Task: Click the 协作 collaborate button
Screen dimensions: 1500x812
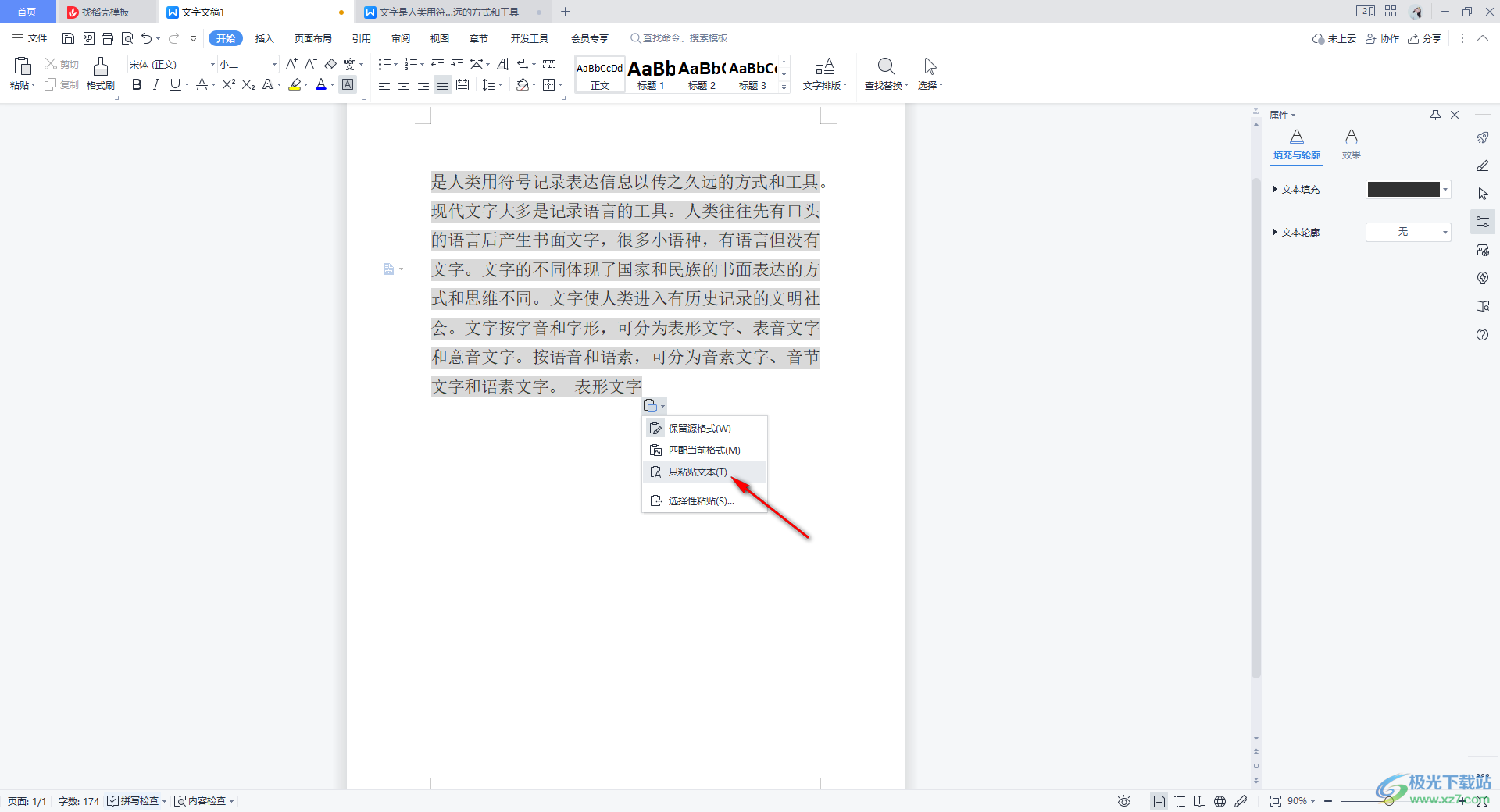Action: click(x=1382, y=38)
